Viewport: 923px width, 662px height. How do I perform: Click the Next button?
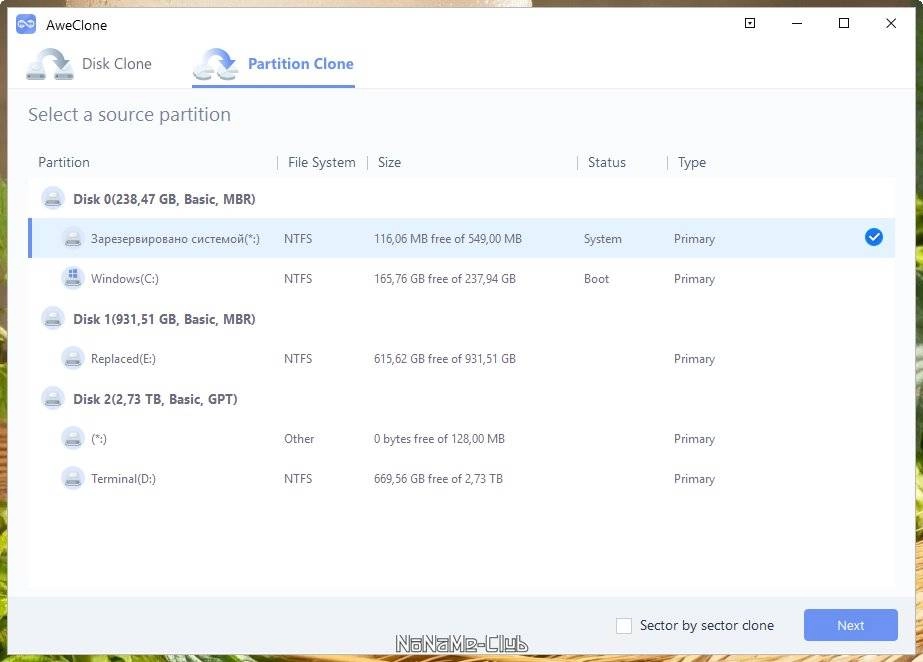(x=851, y=625)
